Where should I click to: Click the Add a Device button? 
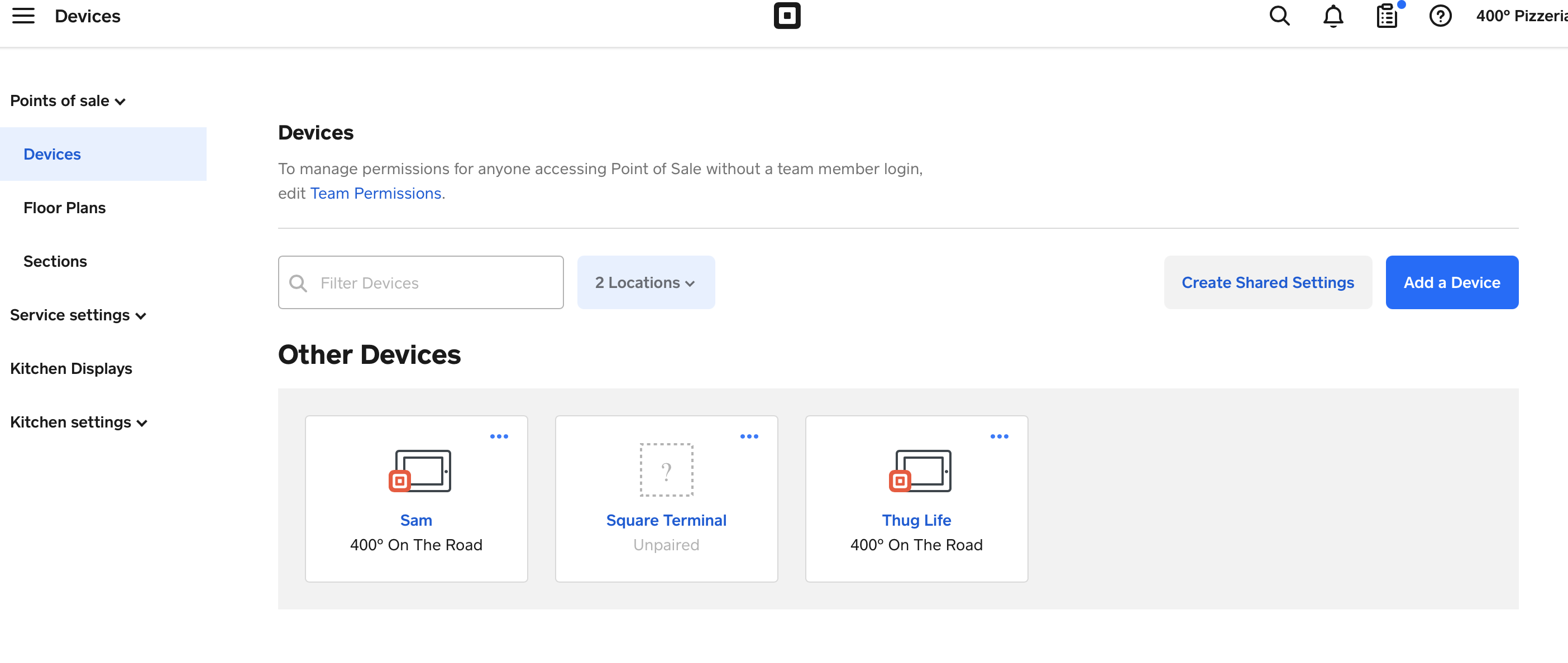1451,282
